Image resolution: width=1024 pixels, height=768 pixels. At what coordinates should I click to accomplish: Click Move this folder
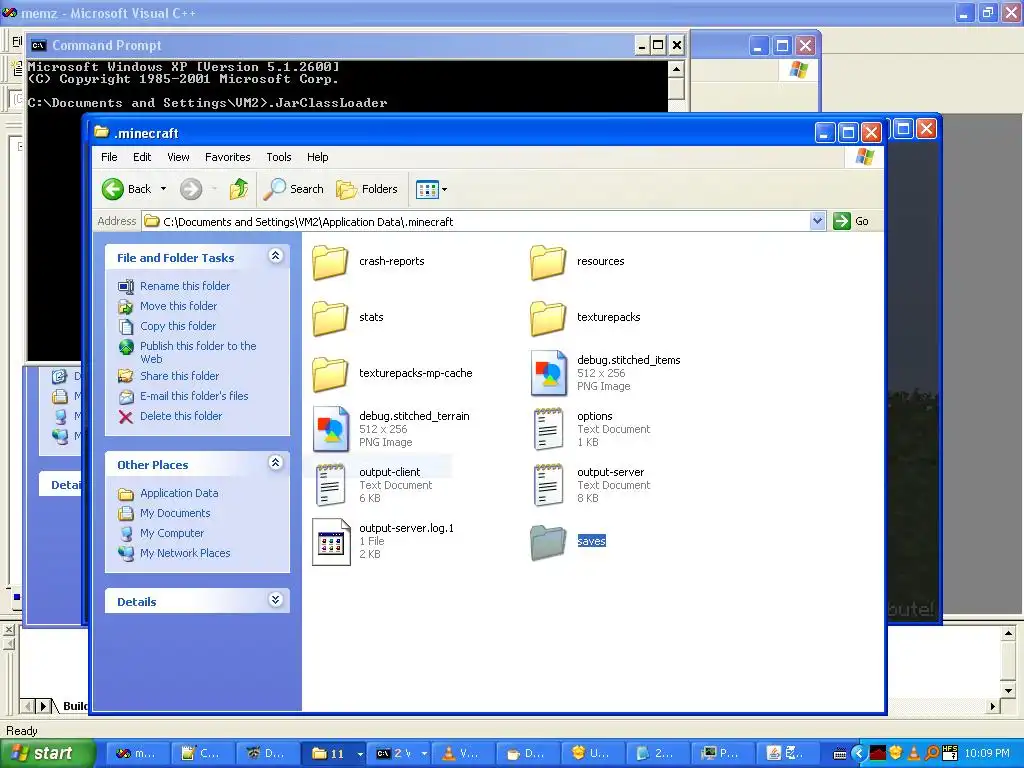click(x=178, y=306)
